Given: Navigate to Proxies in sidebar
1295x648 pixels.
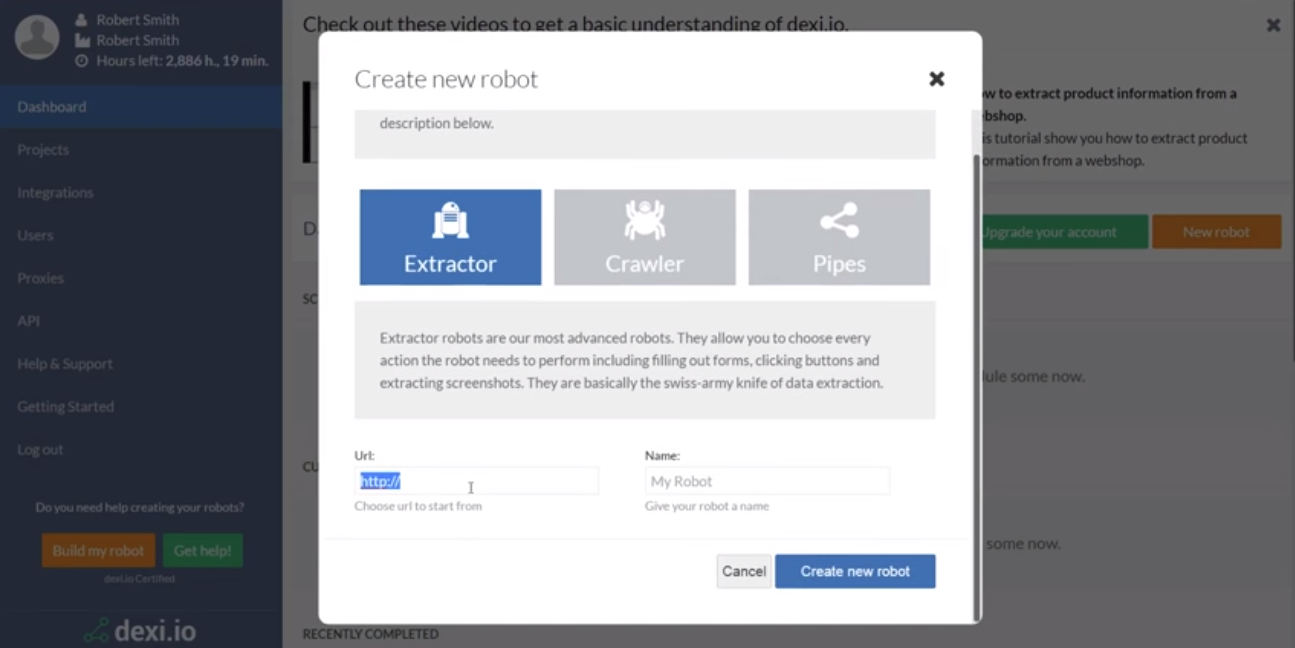Looking at the screenshot, I should [40, 278].
